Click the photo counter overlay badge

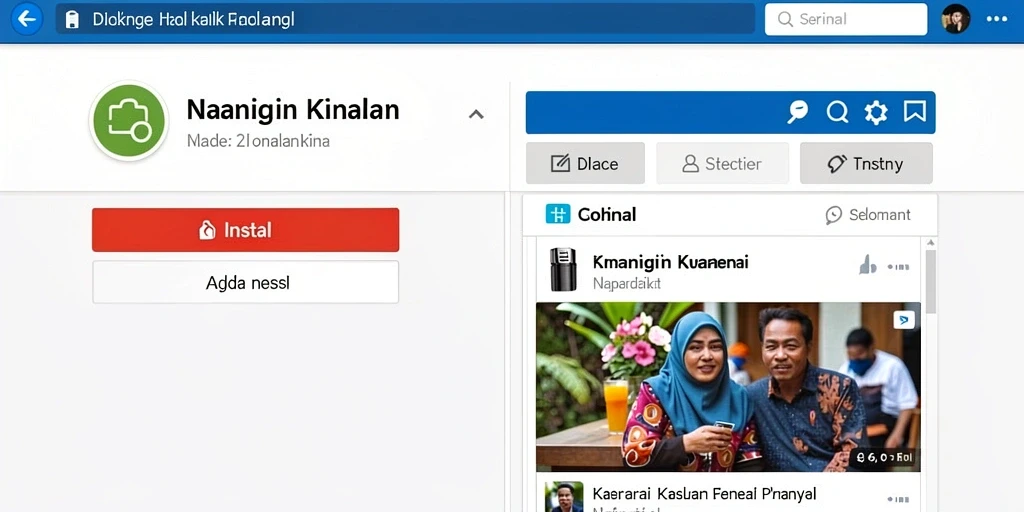(x=885, y=458)
